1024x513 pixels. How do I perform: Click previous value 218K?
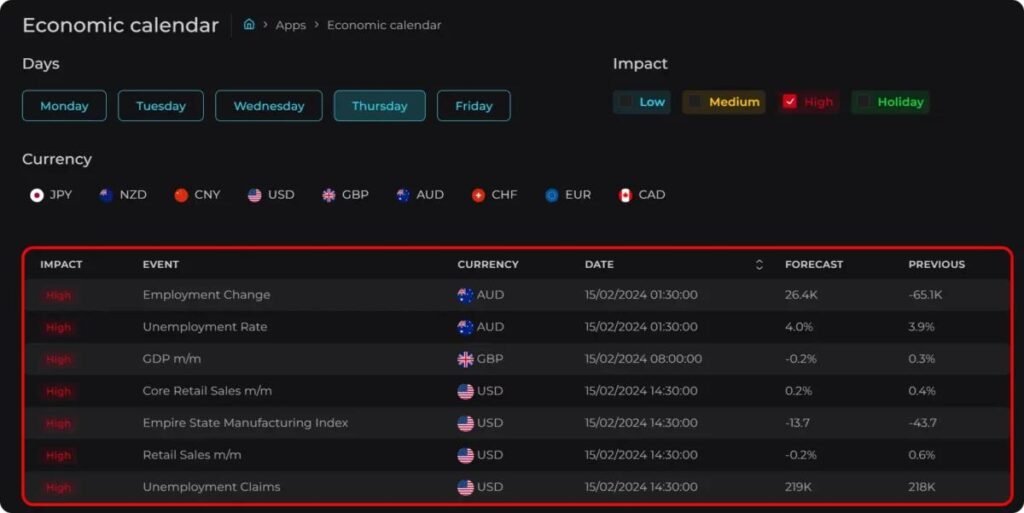(921, 487)
